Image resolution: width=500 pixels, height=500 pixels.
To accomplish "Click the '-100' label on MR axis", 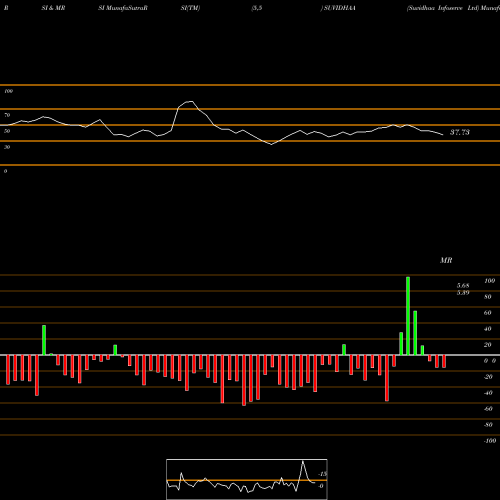I will [x=490, y=441].
